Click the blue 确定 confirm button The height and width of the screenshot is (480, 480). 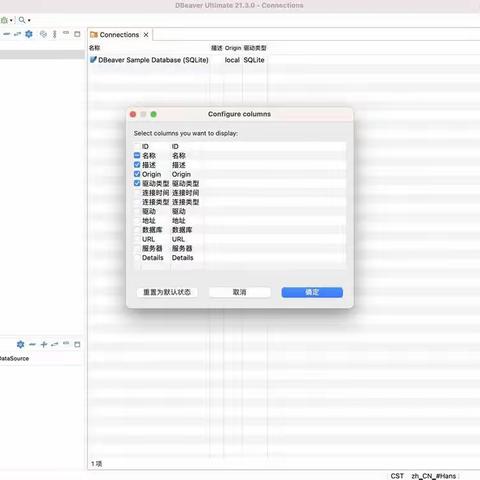pyautogui.click(x=312, y=292)
